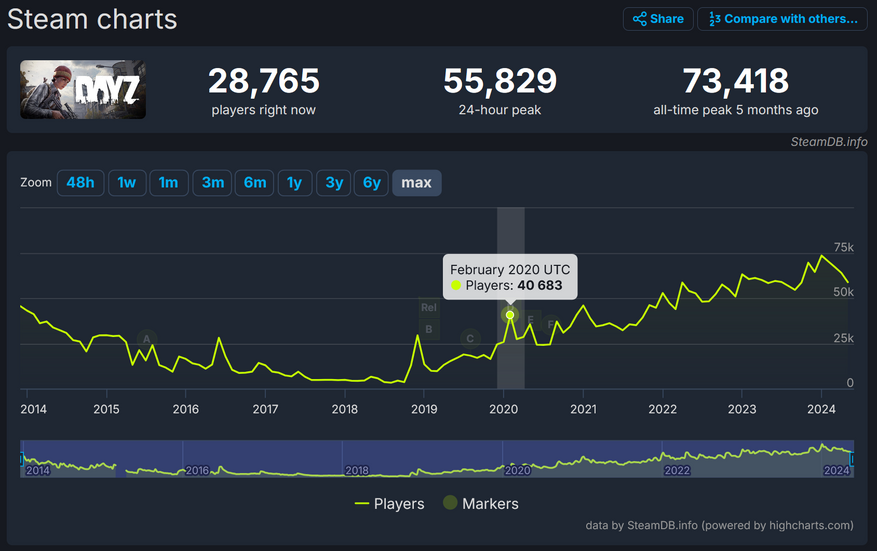Image resolution: width=877 pixels, height=551 pixels.
Task: Click the 2016 x-axis label
Action: (186, 409)
